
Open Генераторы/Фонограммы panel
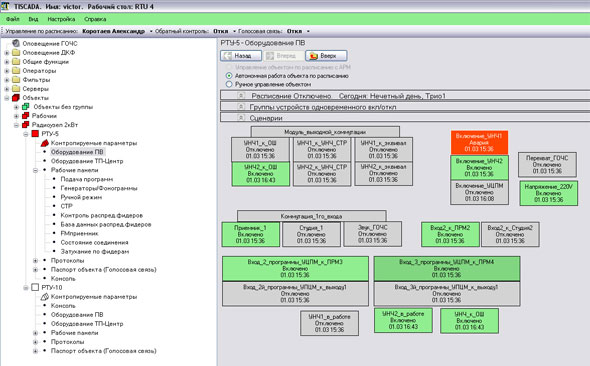tap(99, 188)
